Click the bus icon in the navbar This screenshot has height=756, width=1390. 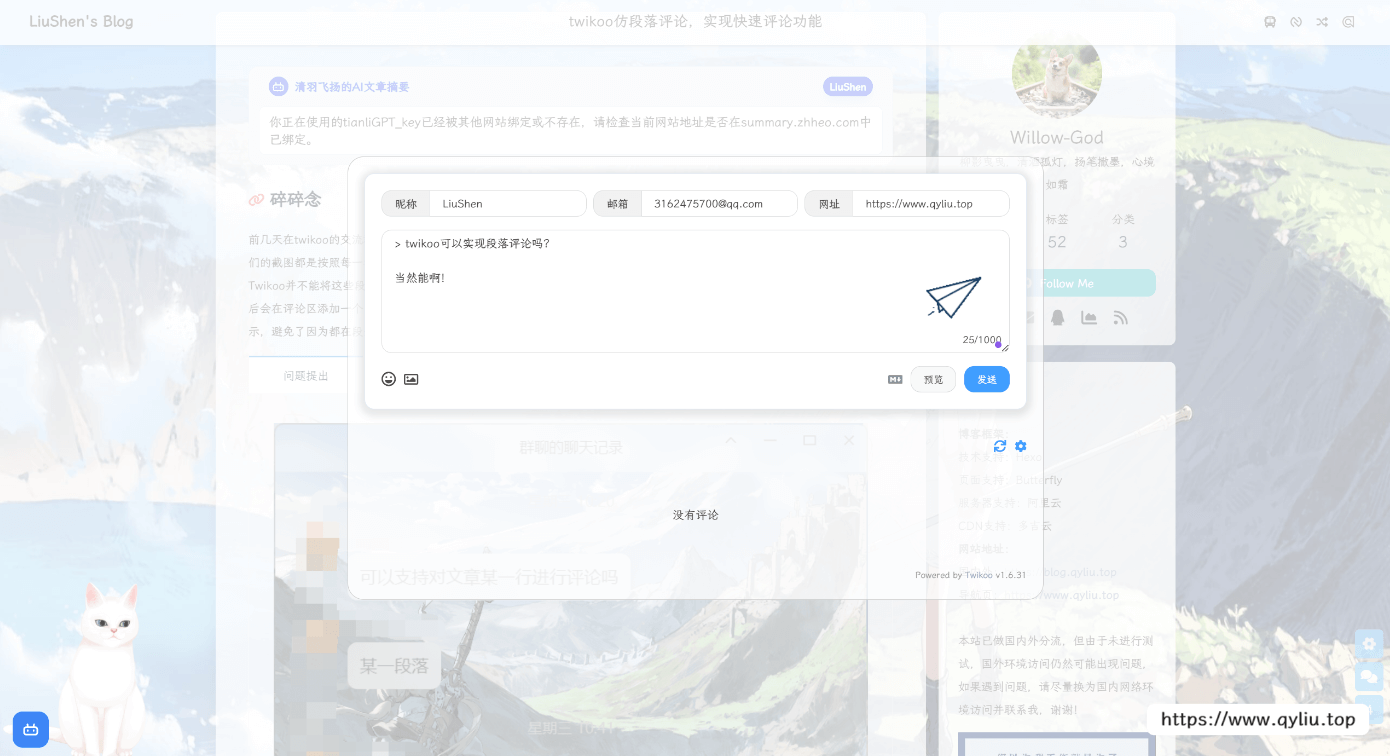pyautogui.click(x=1270, y=22)
